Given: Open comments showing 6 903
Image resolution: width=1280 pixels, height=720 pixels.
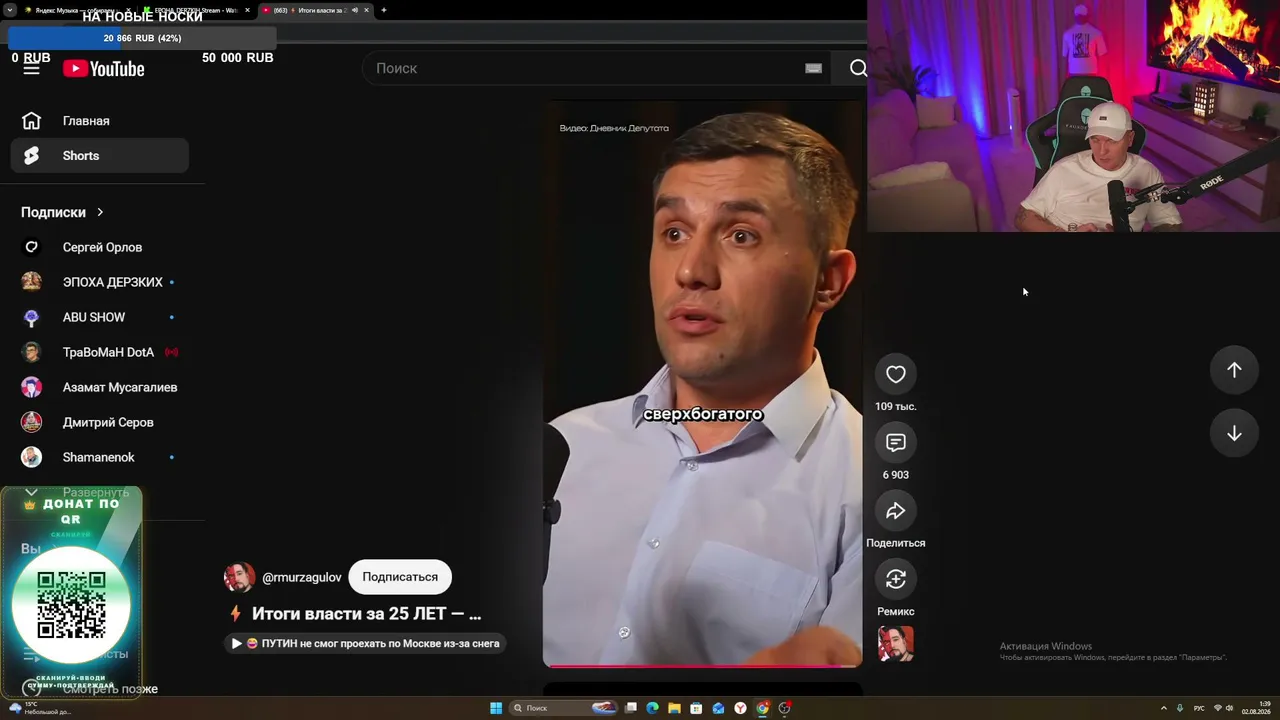Looking at the screenshot, I should tap(896, 442).
